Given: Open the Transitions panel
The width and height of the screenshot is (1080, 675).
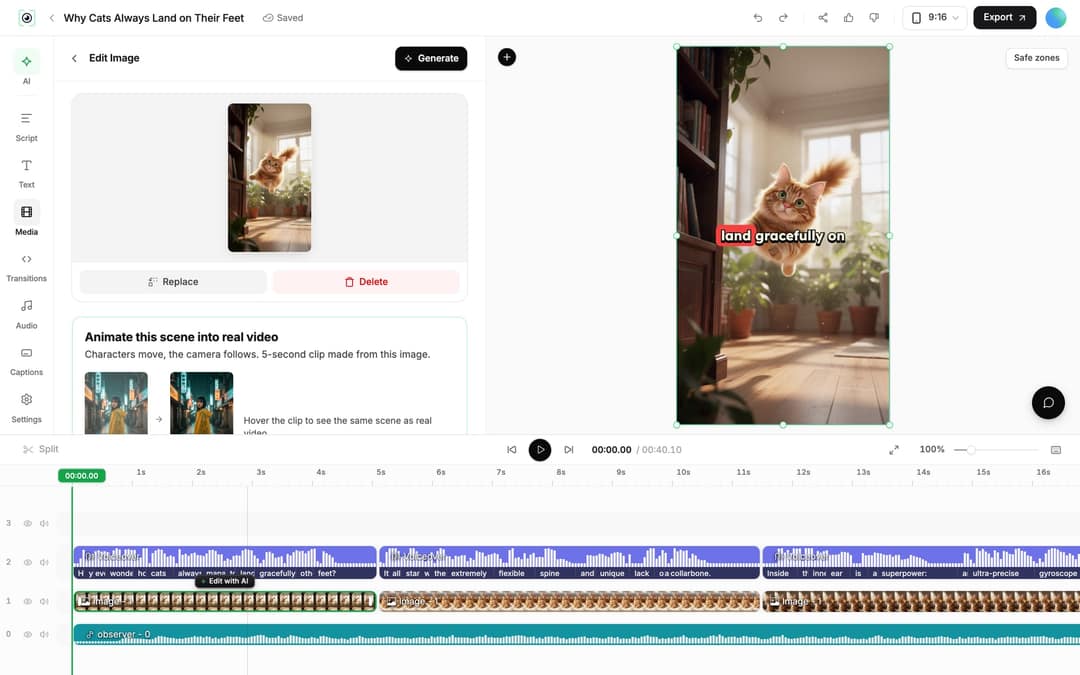Looking at the screenshot, I should click(x=26, y=267).
